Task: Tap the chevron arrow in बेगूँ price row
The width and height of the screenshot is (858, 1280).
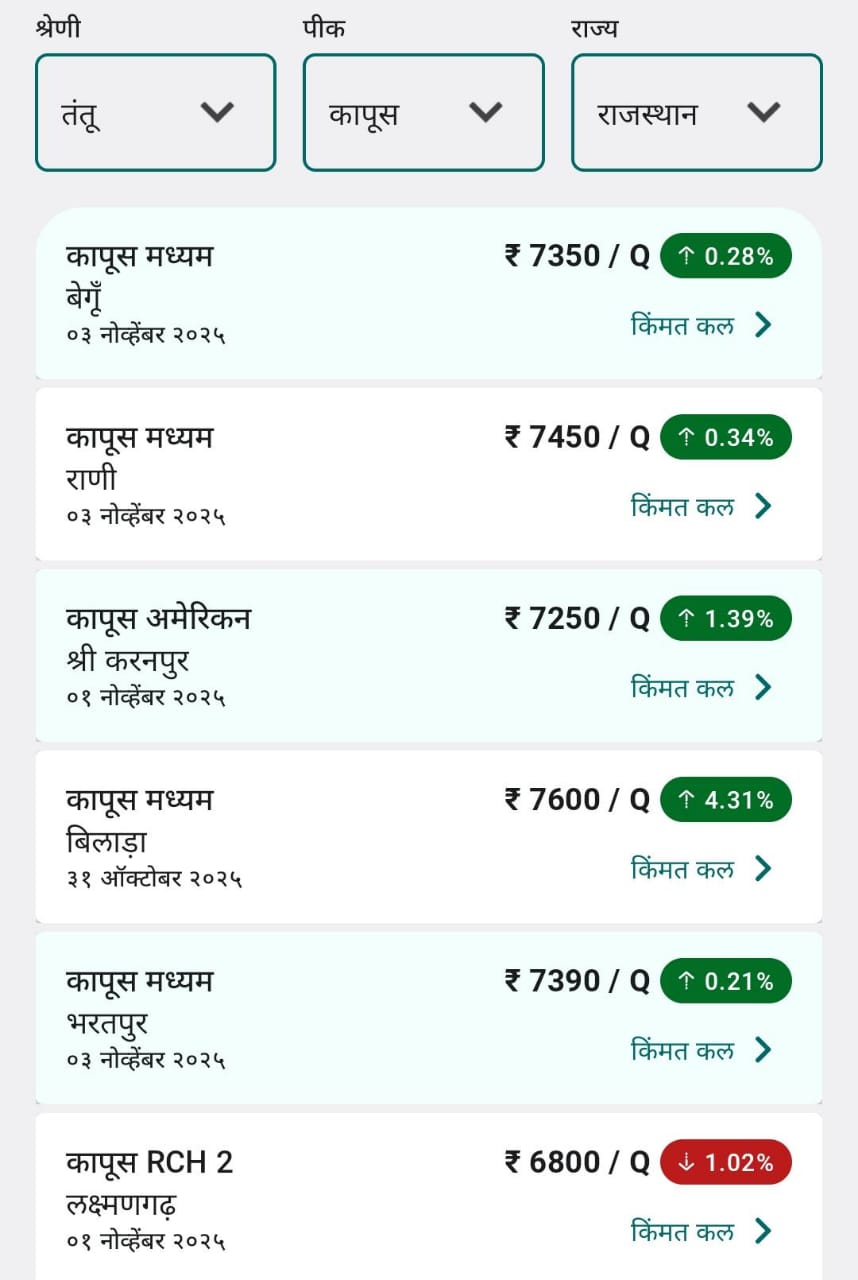Action: tap(763, 325)
